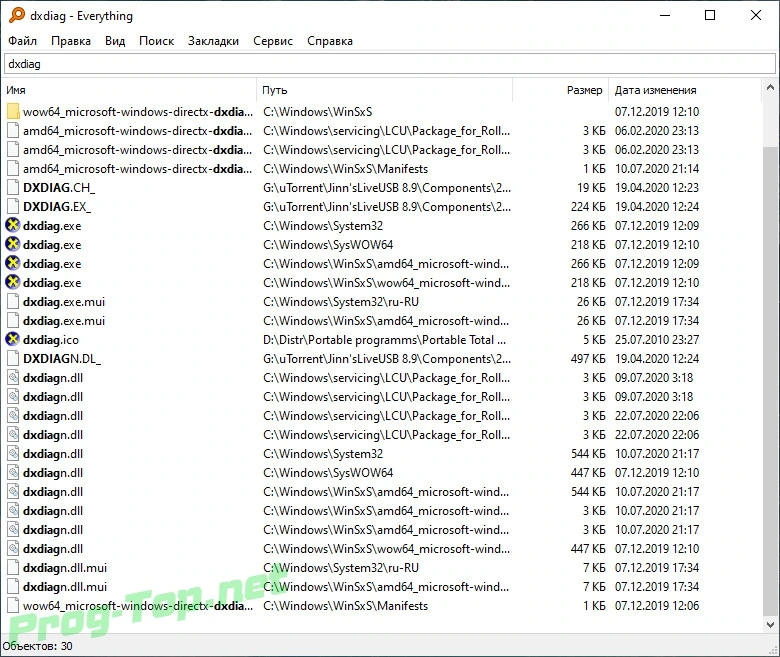Click the dxdiag search input field
The width and height of the screenshot is (780, 657).
point(390,64)
